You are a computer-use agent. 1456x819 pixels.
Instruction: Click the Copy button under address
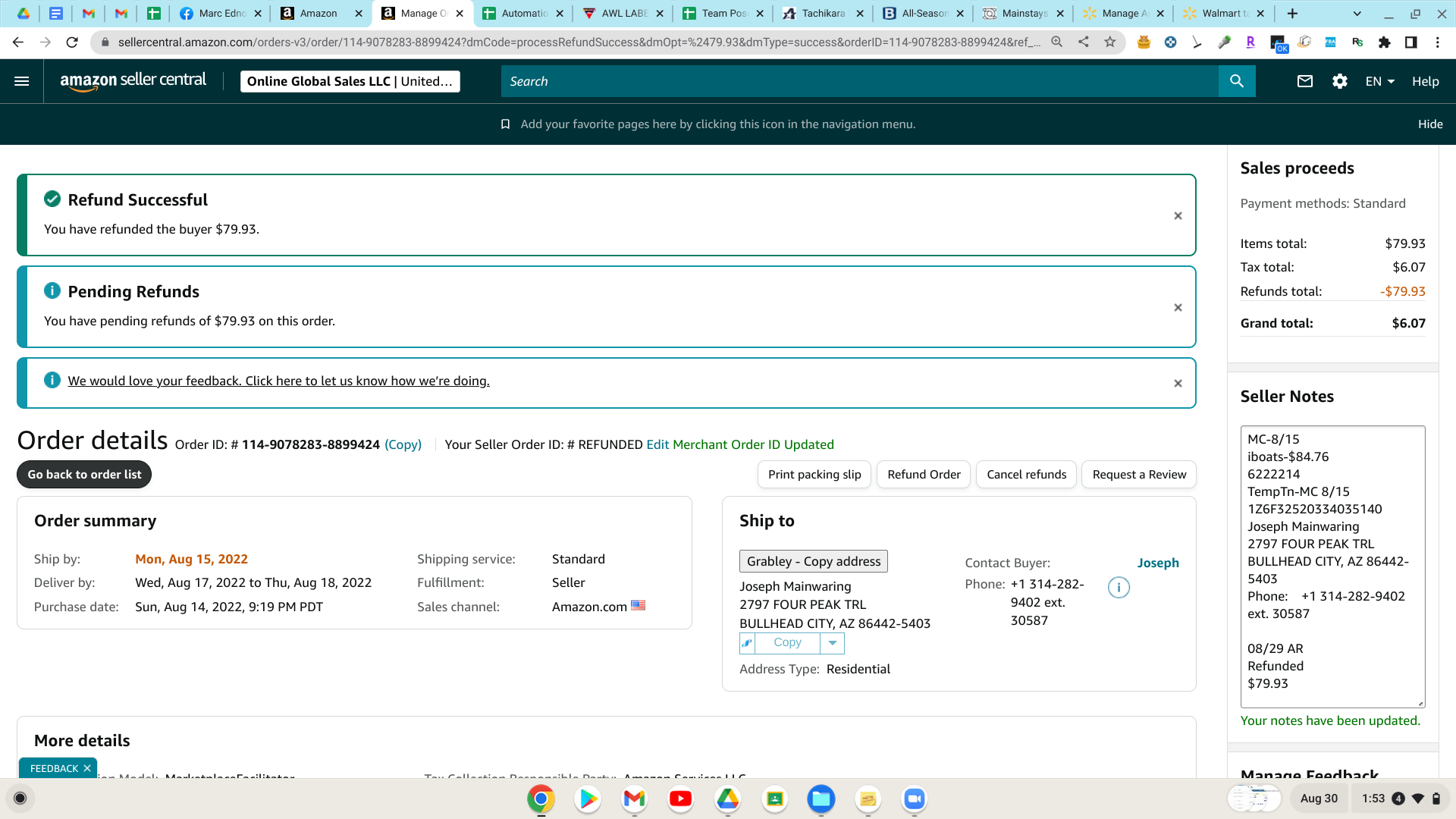pyautogui.click(x=787, y=643)
